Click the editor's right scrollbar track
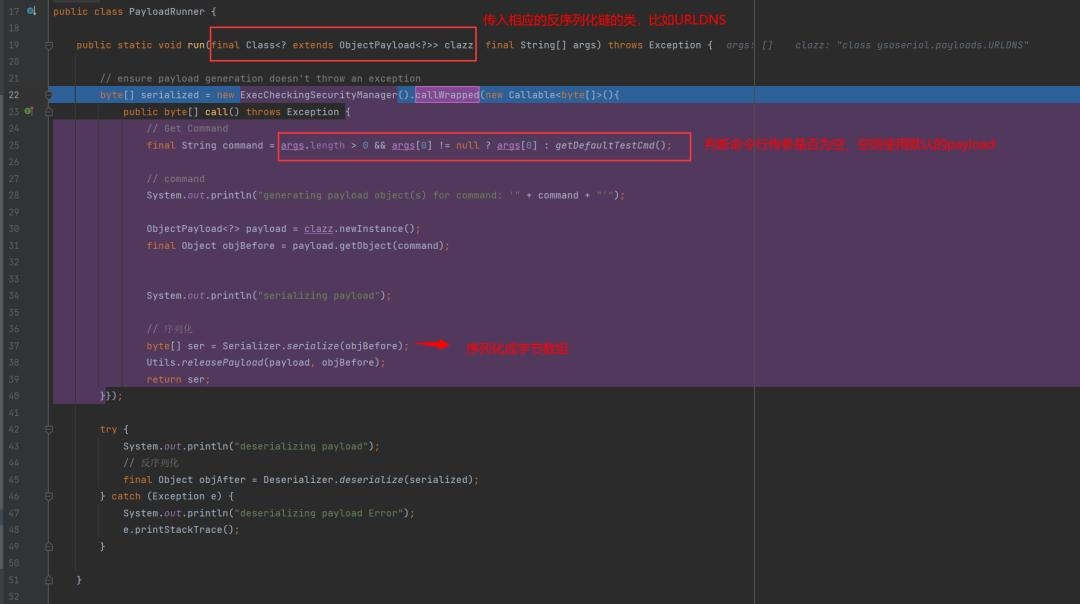The image size is (1080, 604). click(1074, 300)
